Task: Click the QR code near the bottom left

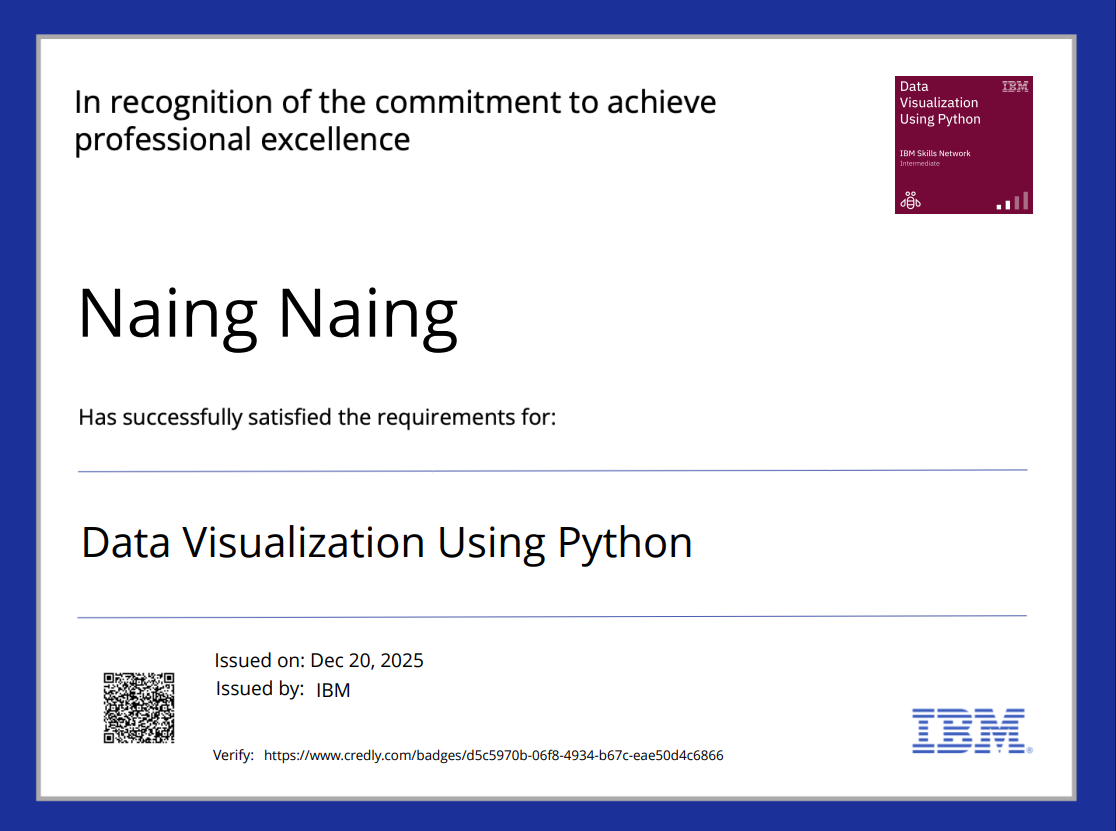Action: pyautogui.click(x=139, y=709)
